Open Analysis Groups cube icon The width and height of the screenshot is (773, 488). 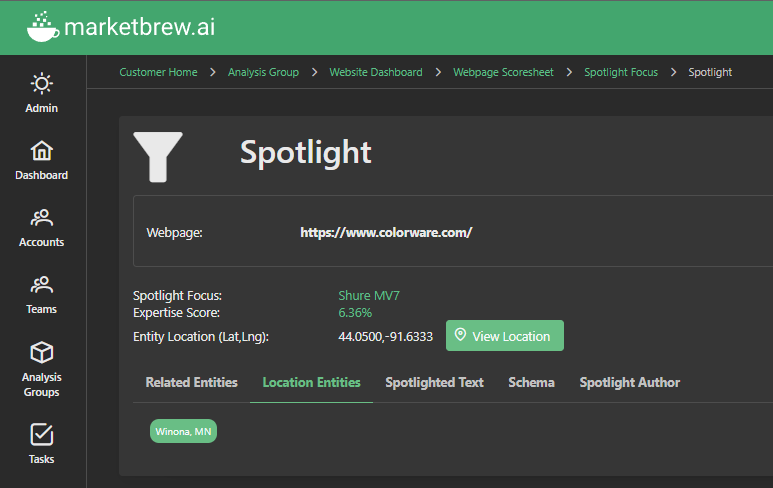click(42, 353)
